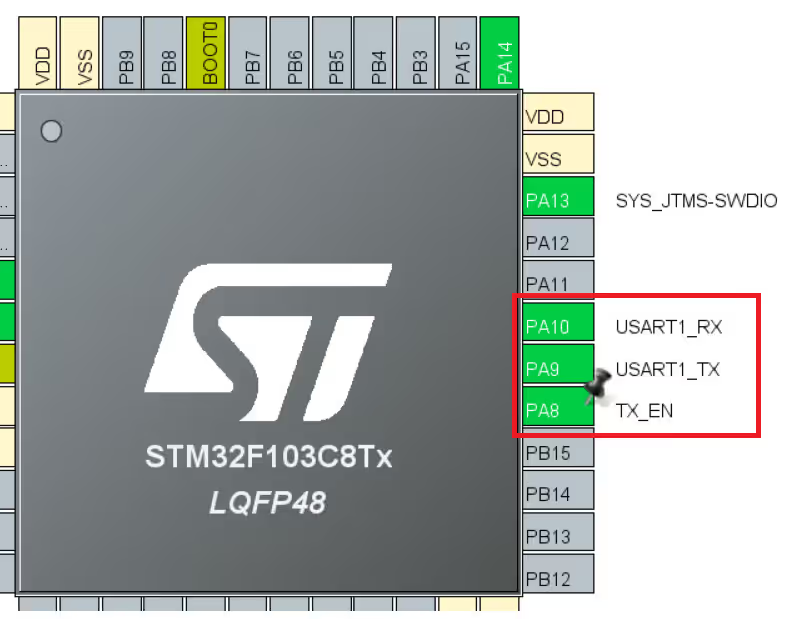The height and width of the screenshot is (619, 793).
Task: Click the LQFP48 package label
Action: (x=268, y=503)
